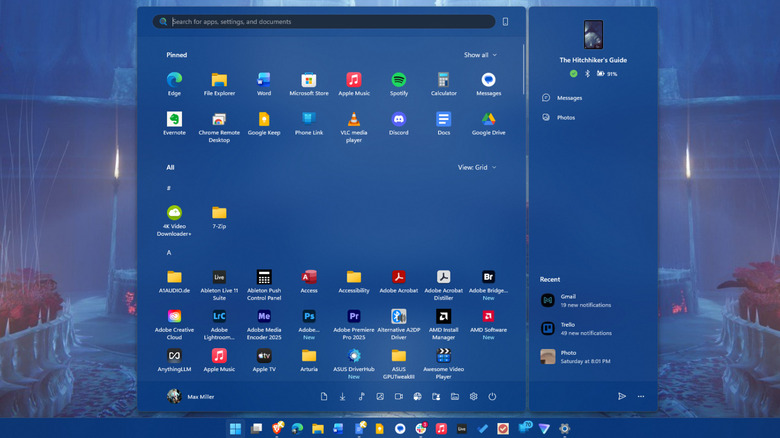Open Photos in phone panel
The image size is (780, 438).
tap(558, 117)
